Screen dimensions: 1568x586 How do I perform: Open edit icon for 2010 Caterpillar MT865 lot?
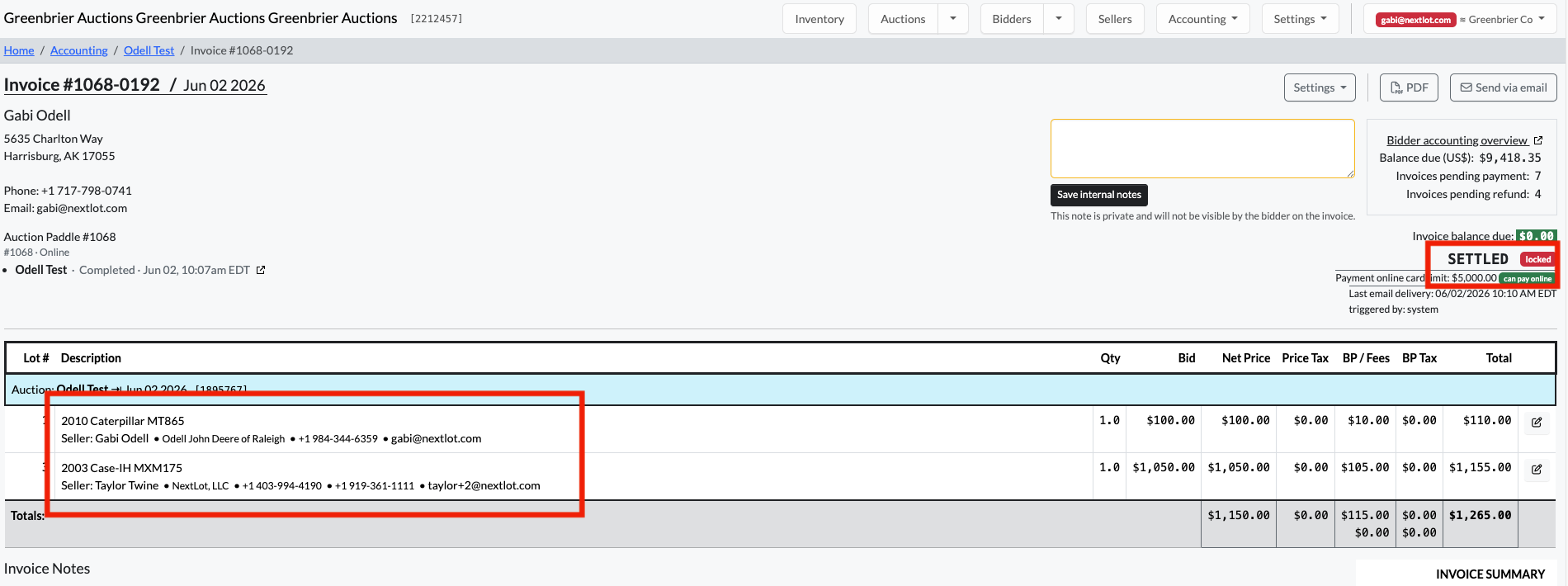1537,422
